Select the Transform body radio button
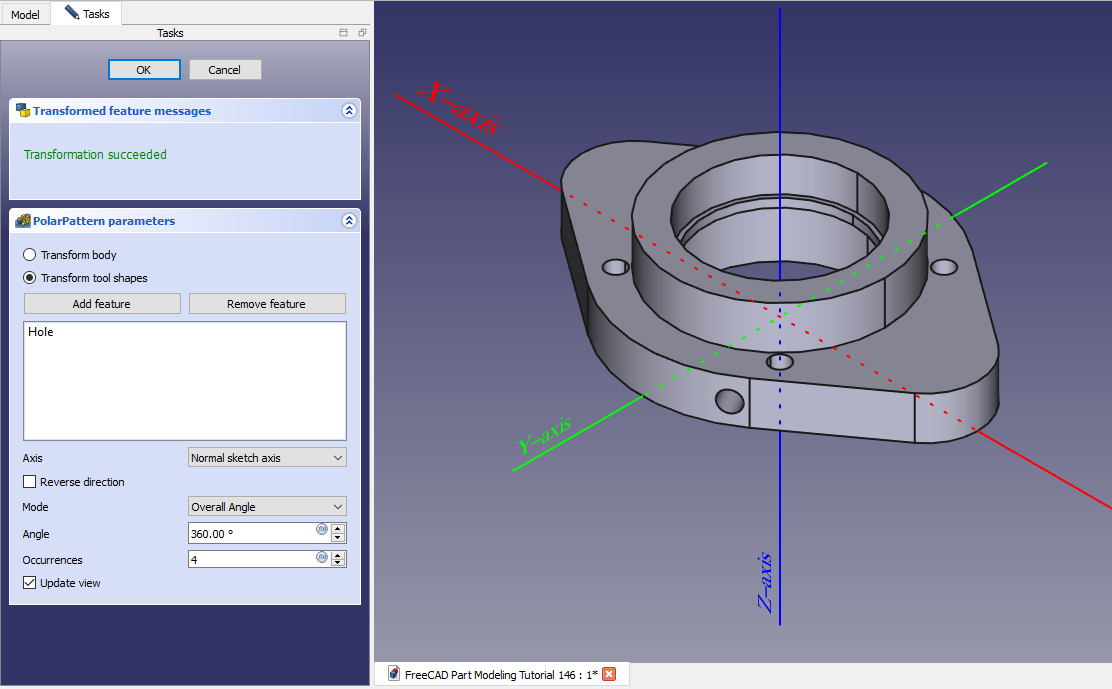 (30, 255)
